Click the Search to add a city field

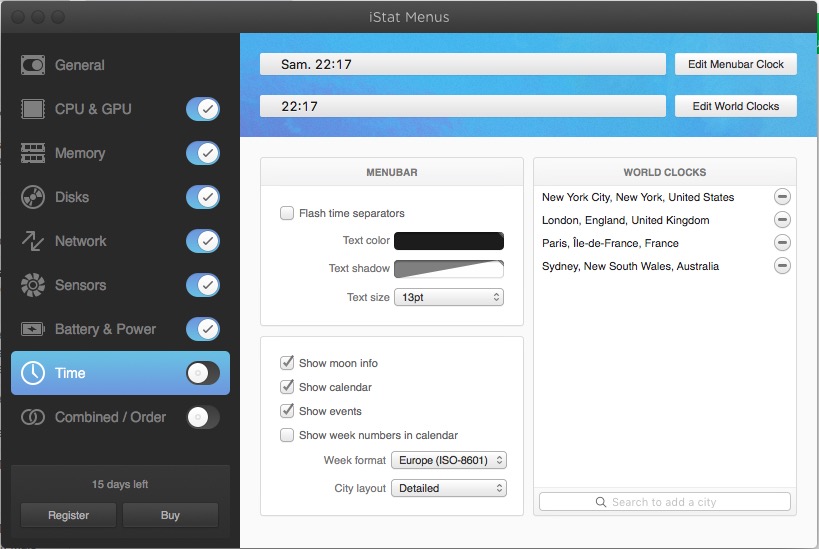[x=664, y=502]
